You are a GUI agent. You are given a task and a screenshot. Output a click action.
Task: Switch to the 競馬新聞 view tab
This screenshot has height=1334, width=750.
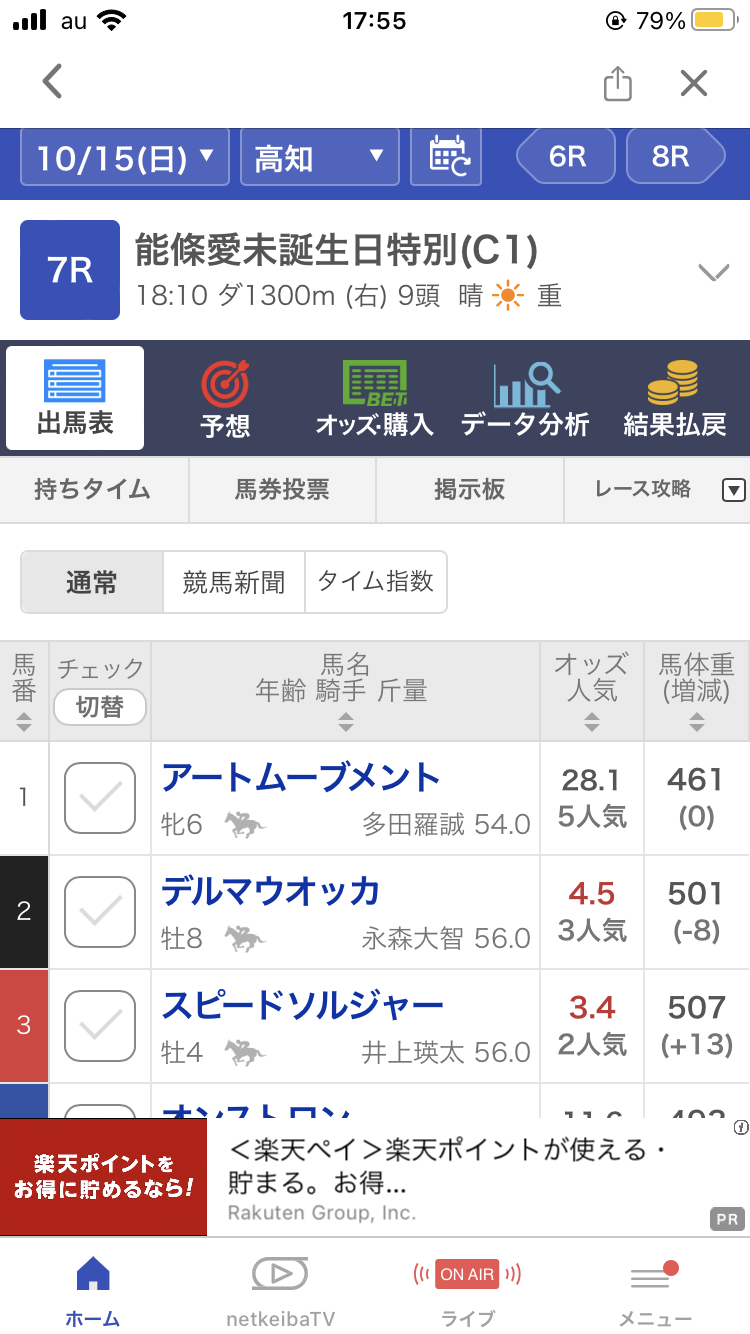(234, 582)
